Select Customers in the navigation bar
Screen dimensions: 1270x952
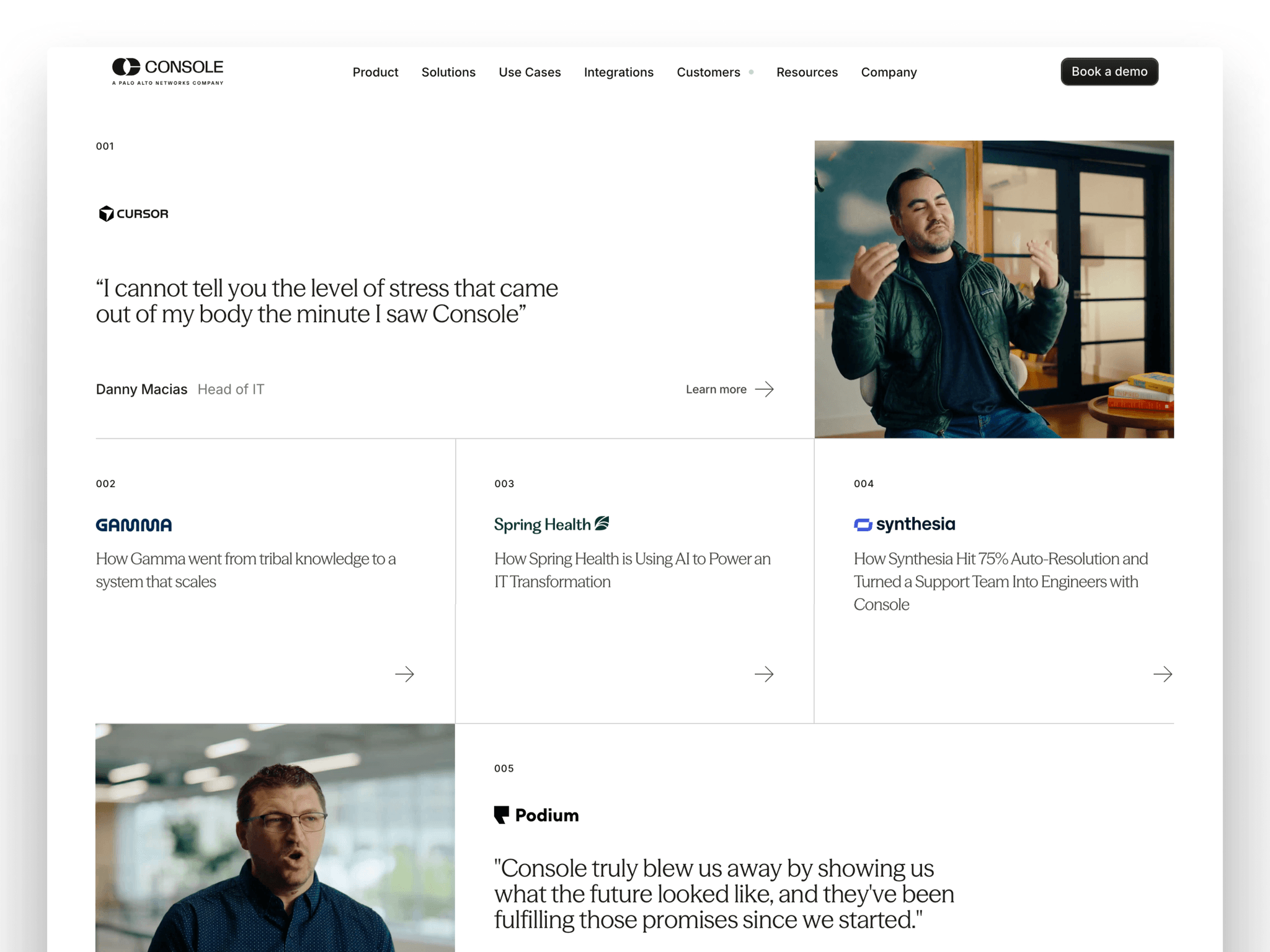708,72
